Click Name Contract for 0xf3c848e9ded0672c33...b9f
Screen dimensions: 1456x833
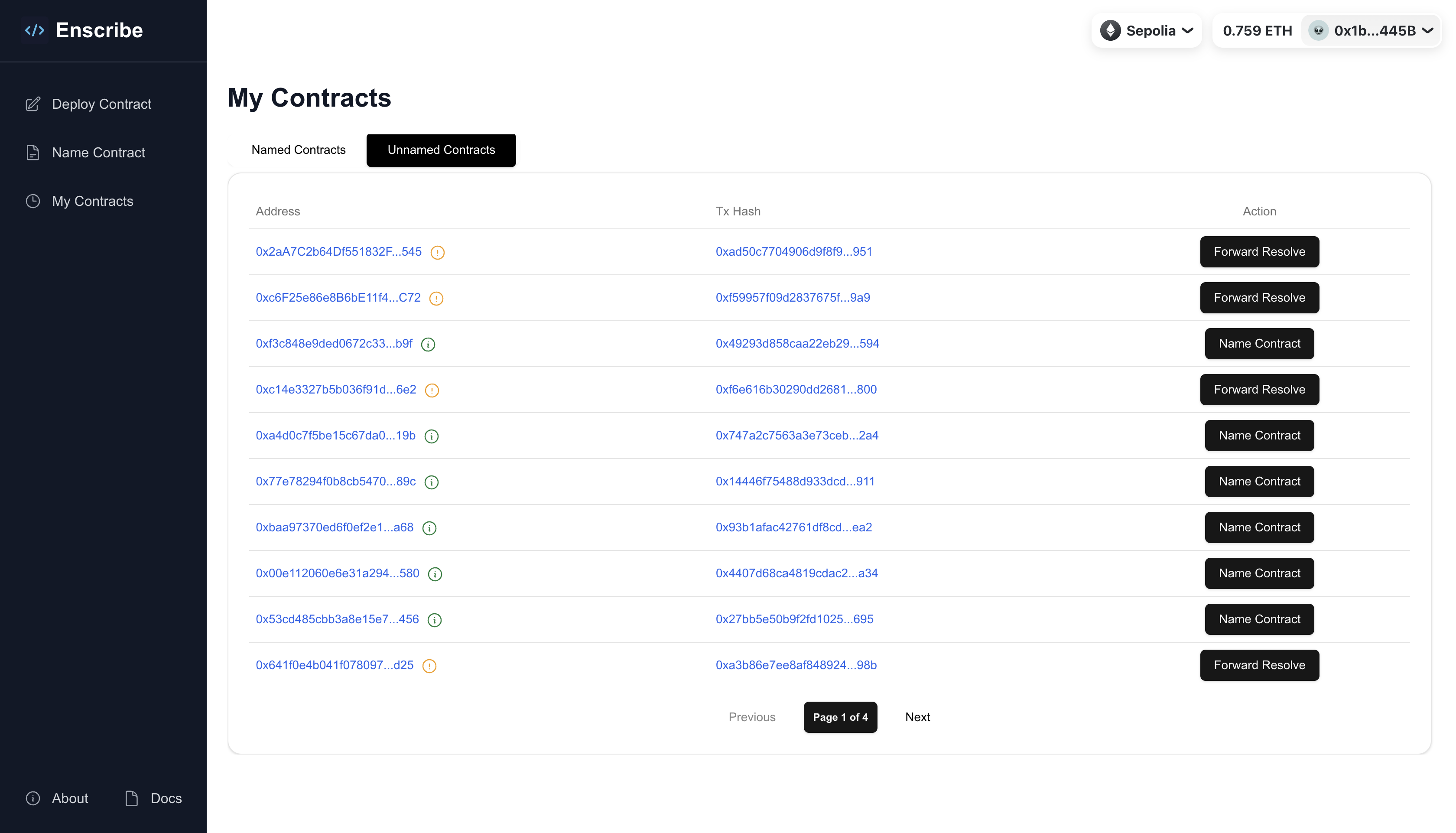coord(1259,343)
